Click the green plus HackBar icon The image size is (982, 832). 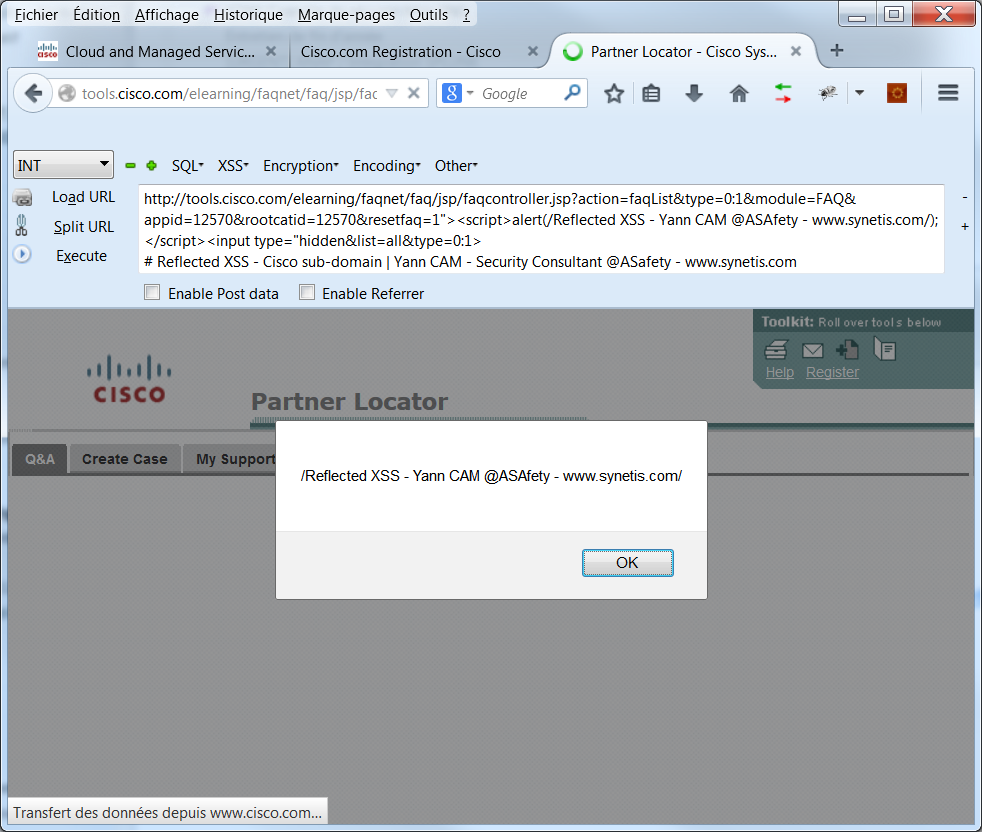click(152, 165)
